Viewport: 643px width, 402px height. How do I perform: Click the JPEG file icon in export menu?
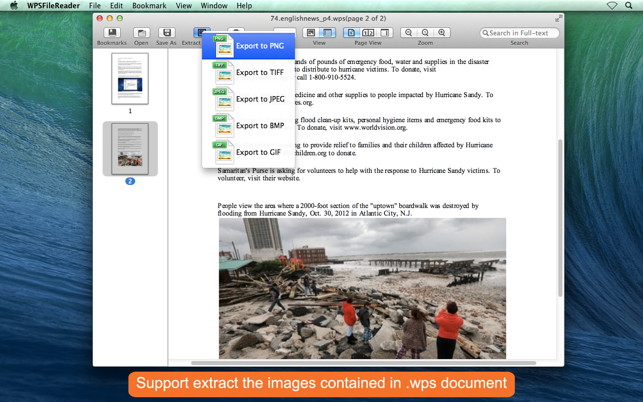[x=223, y=99]
